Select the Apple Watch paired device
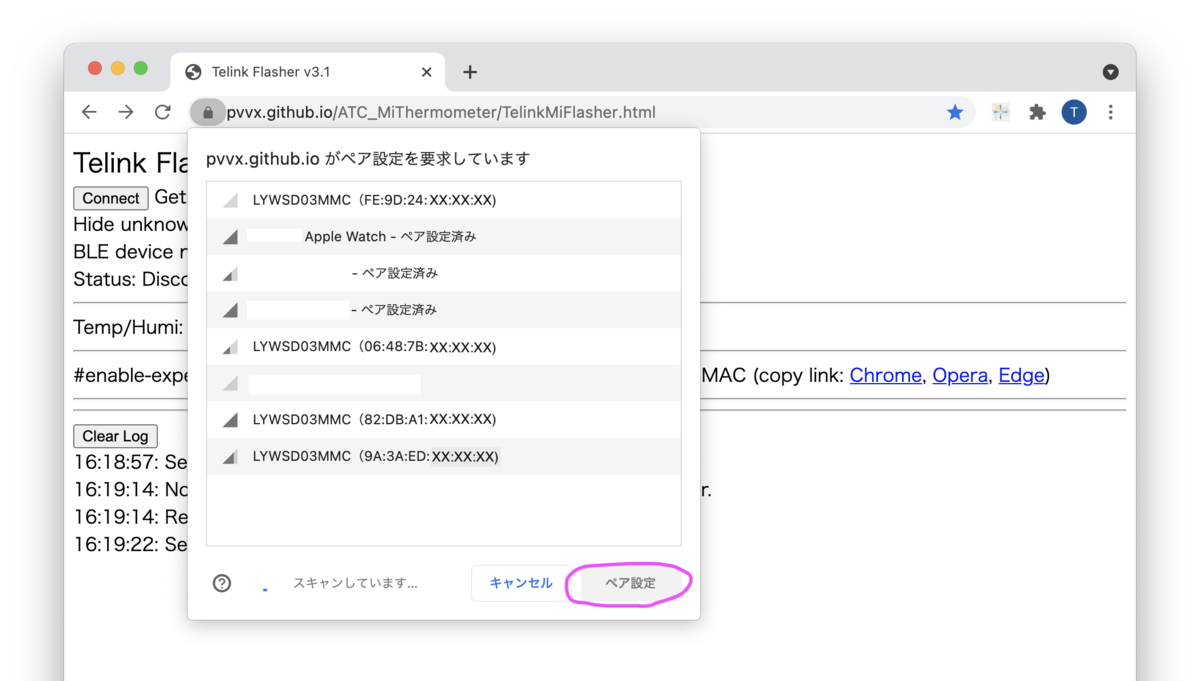 [444, 237]
